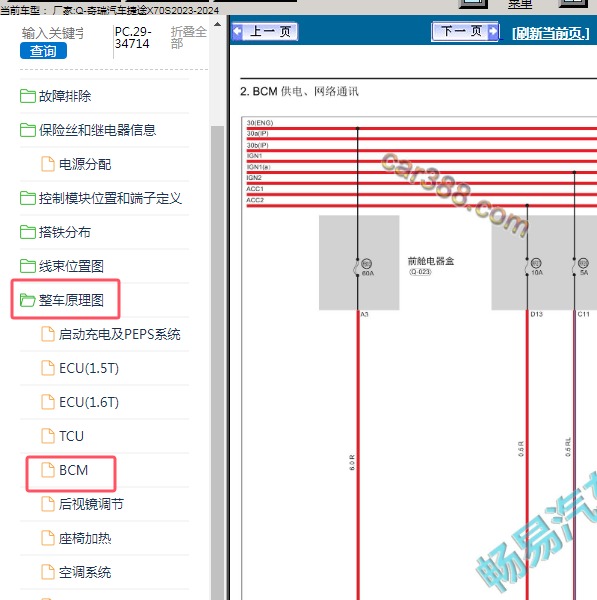Click the right arrow icon on 下一页
597x600 pixels.
pos(493,31)
